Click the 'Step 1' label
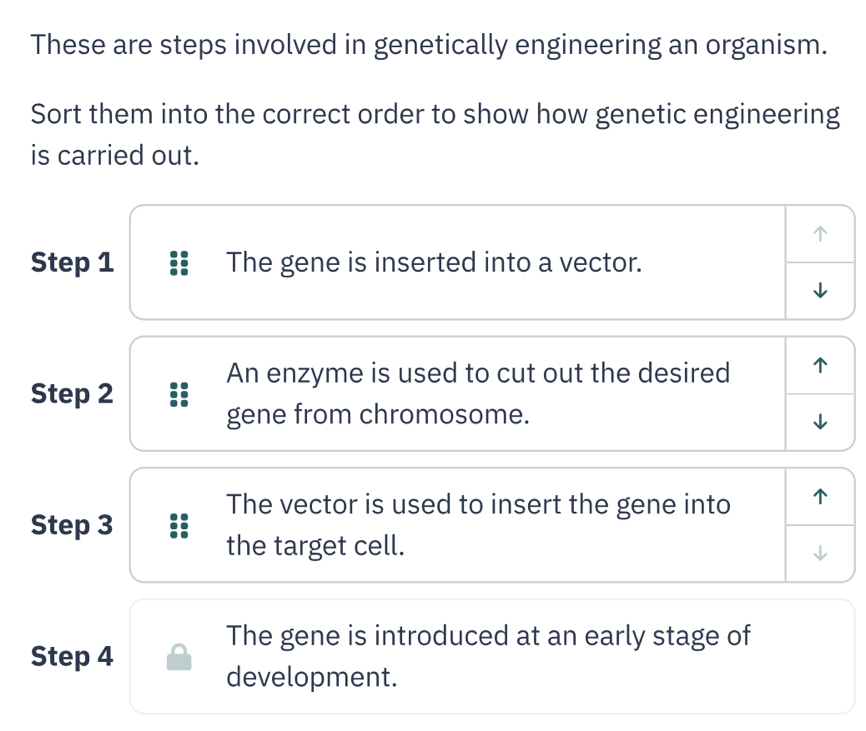The height and width of the screenshot is (731, 866). click(x=72, y=263)
